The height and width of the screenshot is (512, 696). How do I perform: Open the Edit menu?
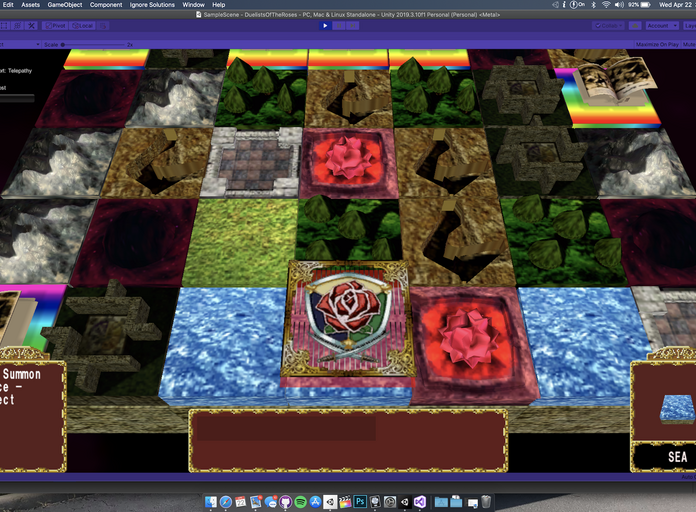8,5
